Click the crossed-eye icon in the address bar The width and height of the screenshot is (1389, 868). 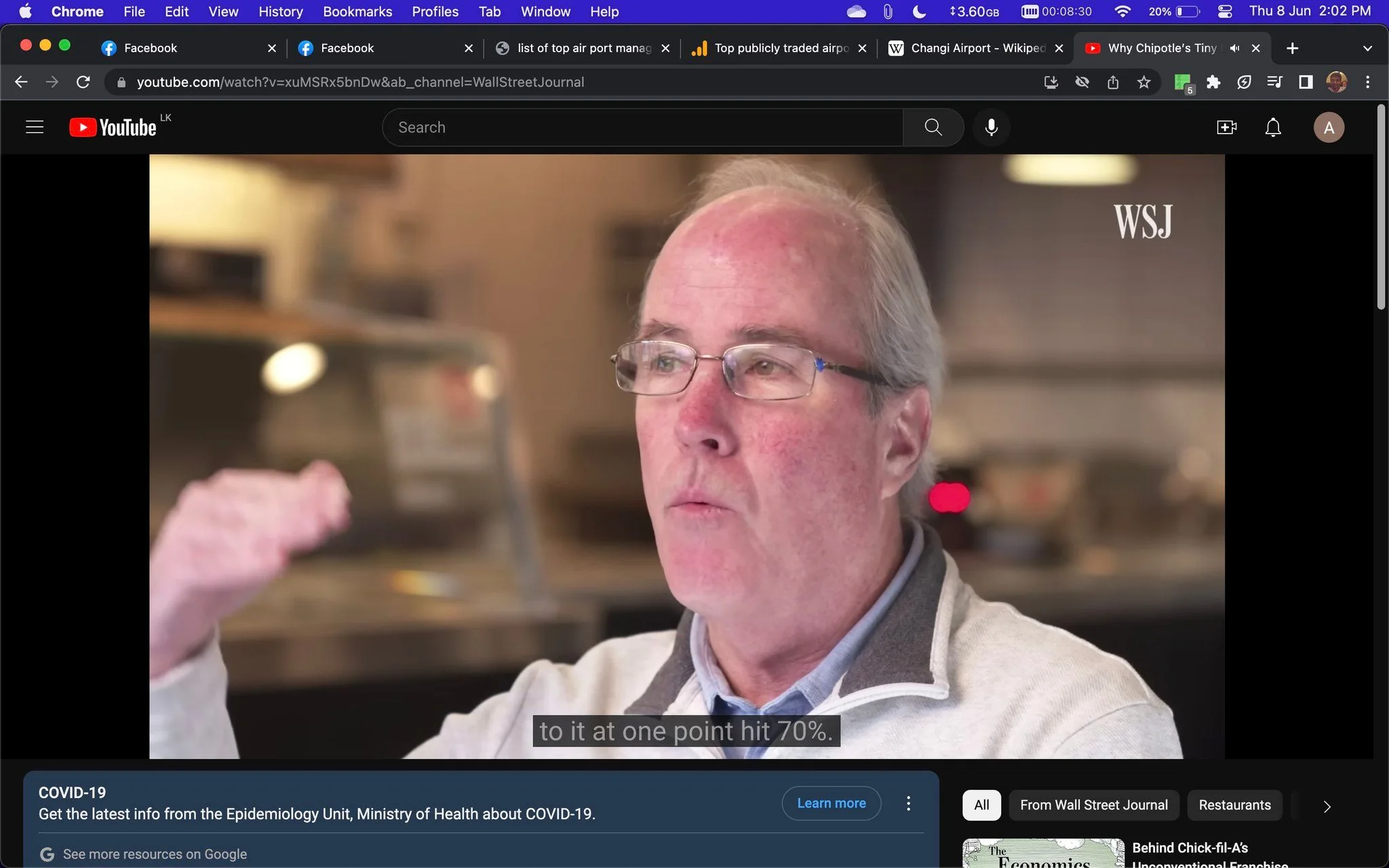point(1082,82)
